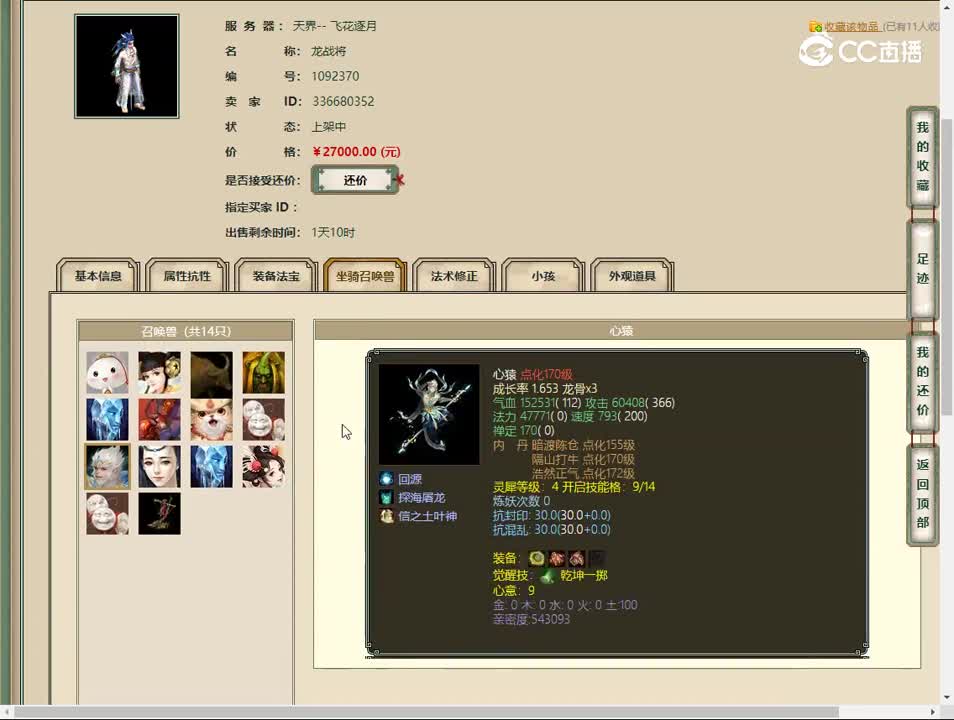
Task: Open the 基本信息 tab
Action: pyautogui.click(x=98, y=276)
